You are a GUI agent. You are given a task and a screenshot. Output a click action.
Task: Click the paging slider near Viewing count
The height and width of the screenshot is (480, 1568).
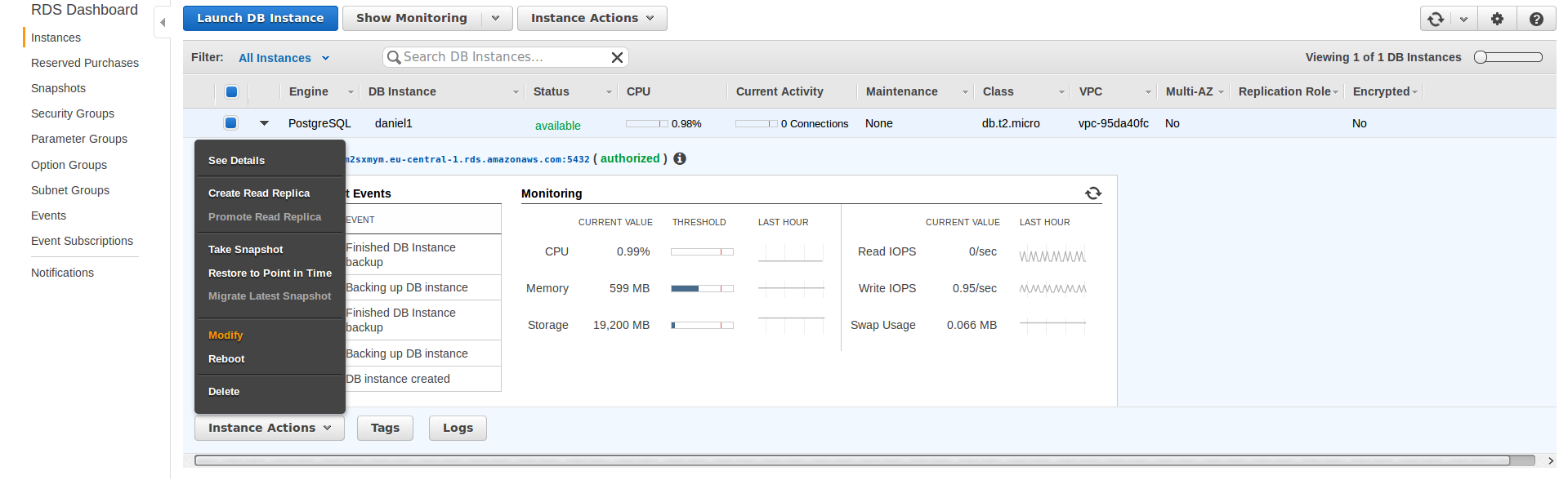[1508, 57]
